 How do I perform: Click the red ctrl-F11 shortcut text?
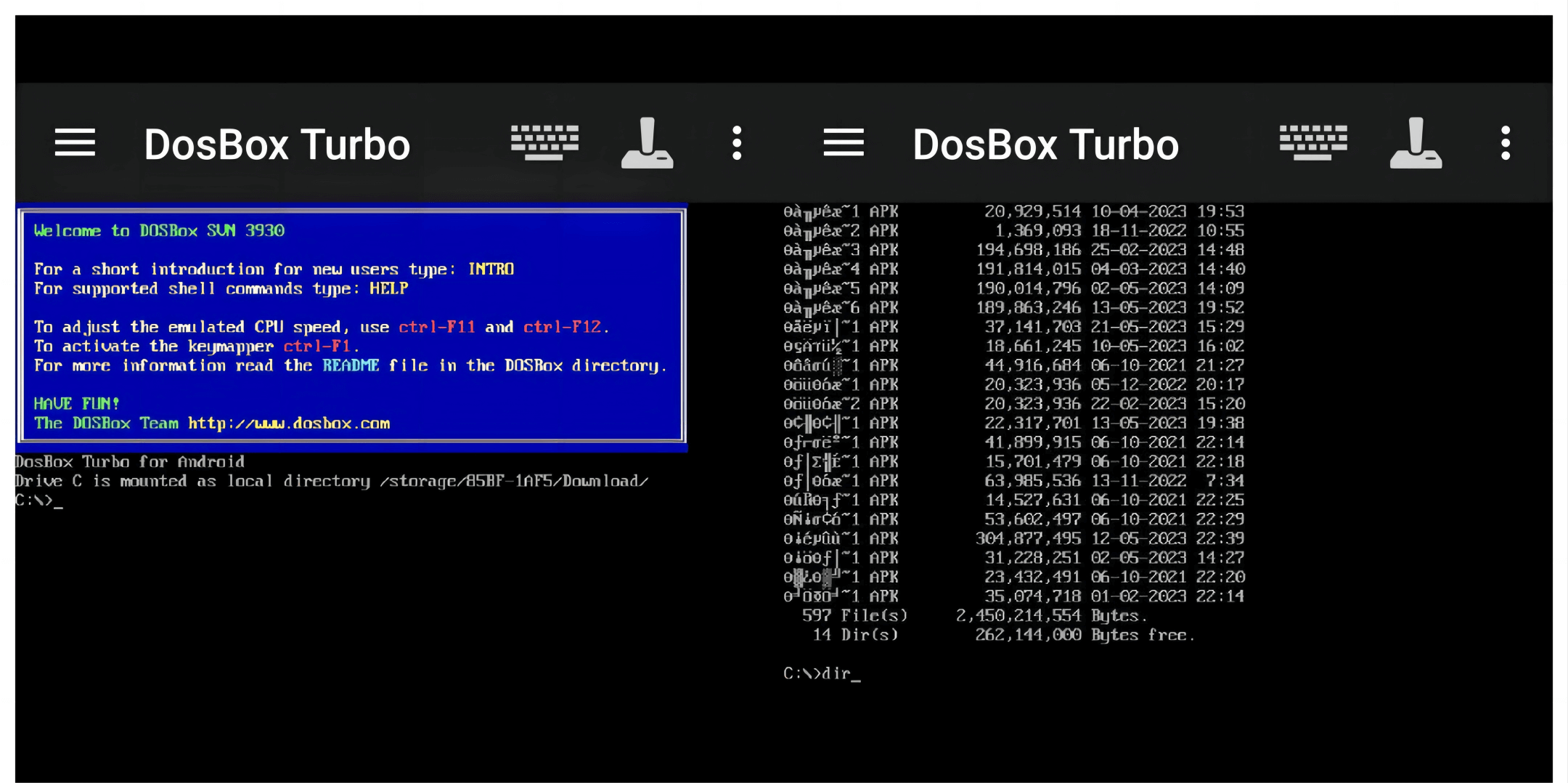[x=437, y=327]
